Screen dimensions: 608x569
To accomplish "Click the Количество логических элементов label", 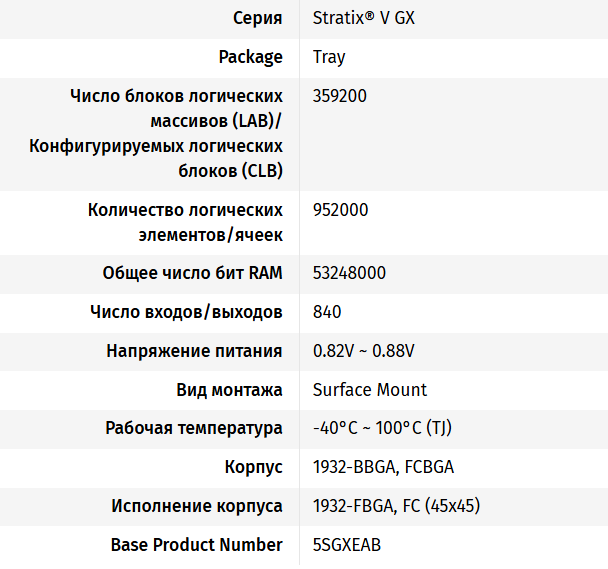I will (185, 222).
